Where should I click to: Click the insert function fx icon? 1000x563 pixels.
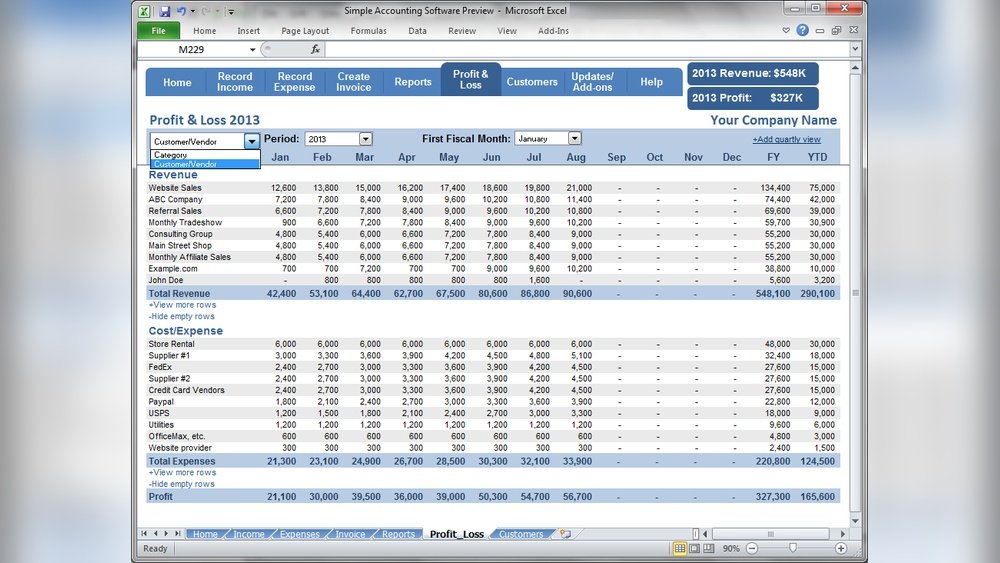315,49
